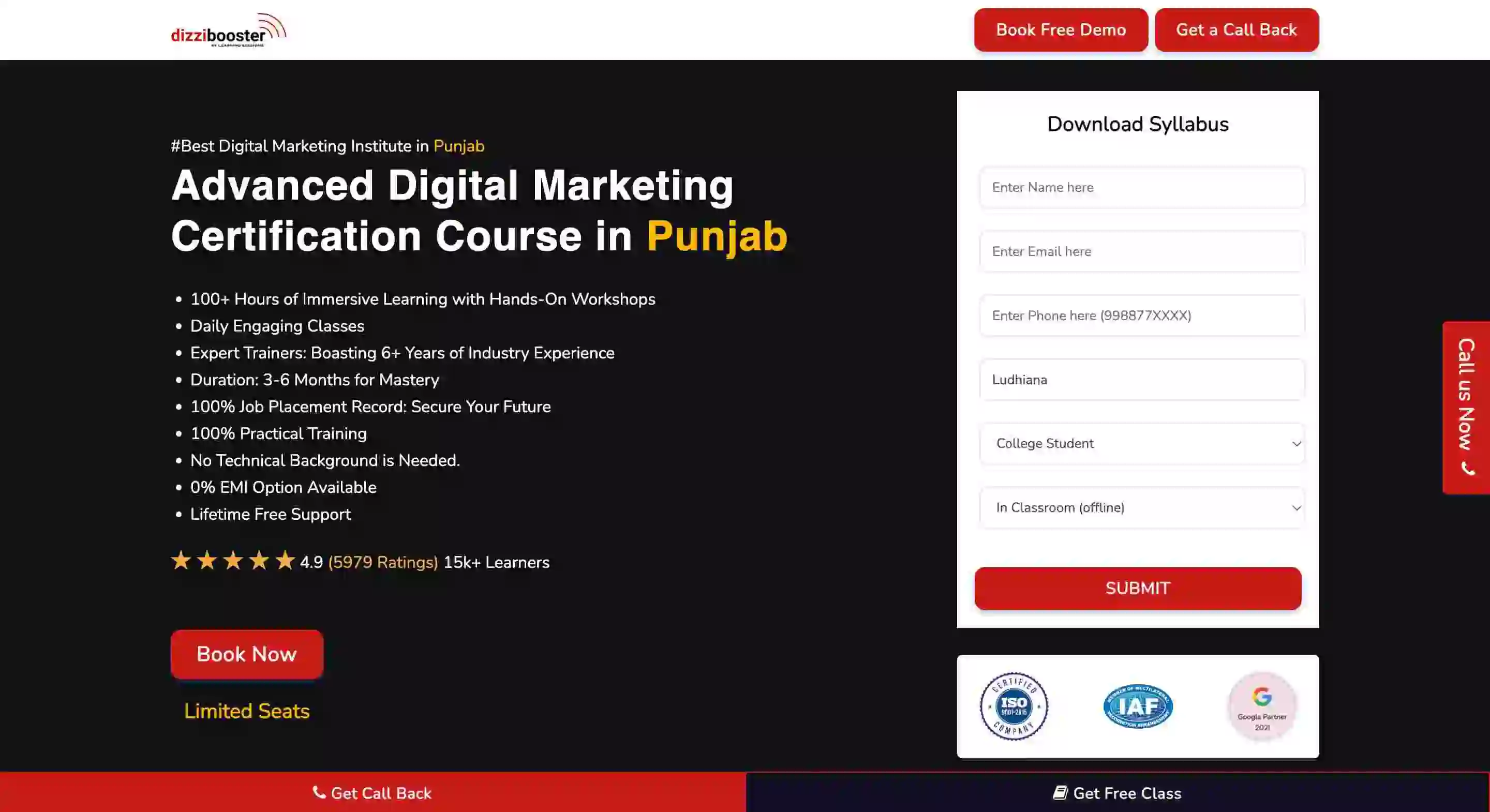The width and height of the screenshot is (1490, 812).
Task: Click the phone icon in Get Call Back bar
Action: pos(319,792)
